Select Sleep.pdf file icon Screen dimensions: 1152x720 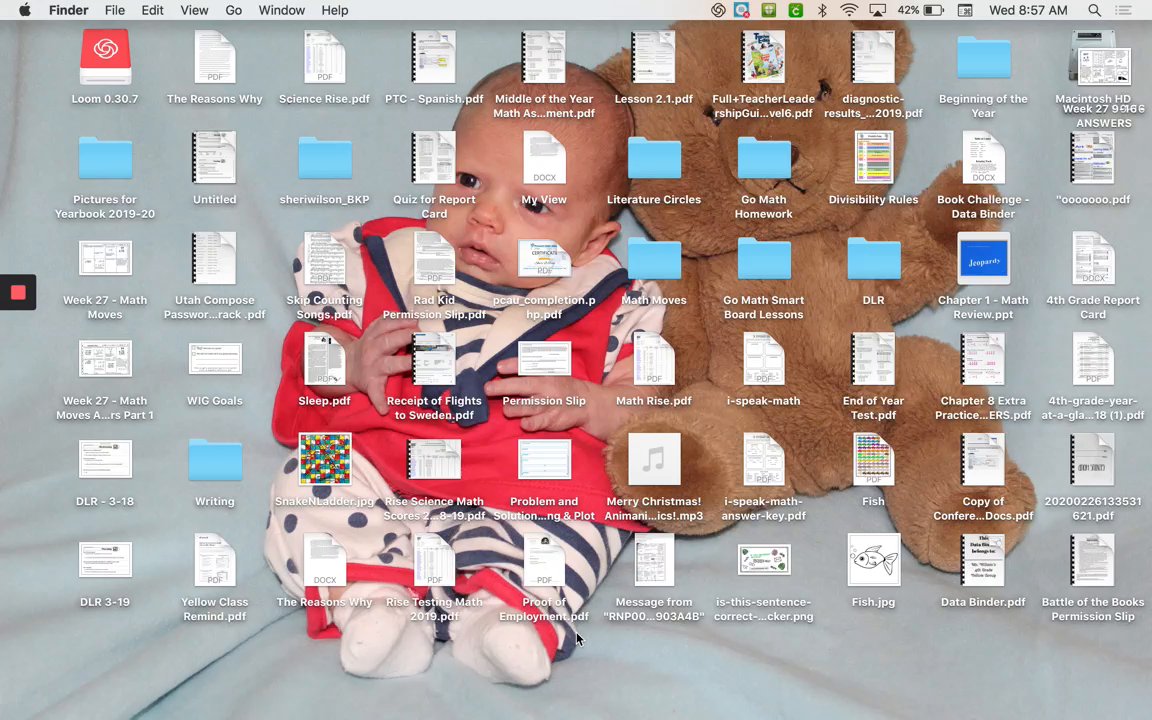tap(324, 359)
